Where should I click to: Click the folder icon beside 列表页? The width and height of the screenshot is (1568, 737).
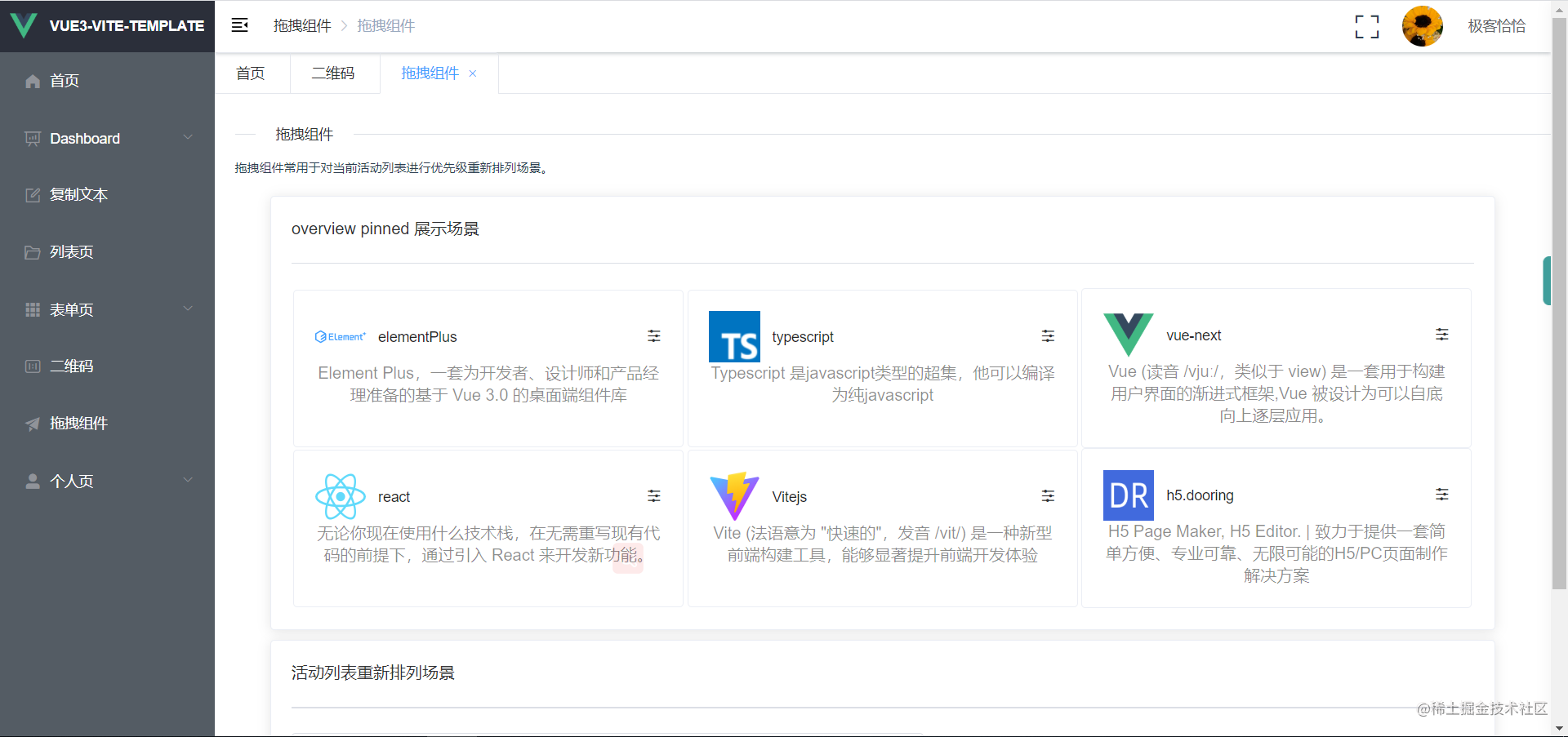coord(33,252)
